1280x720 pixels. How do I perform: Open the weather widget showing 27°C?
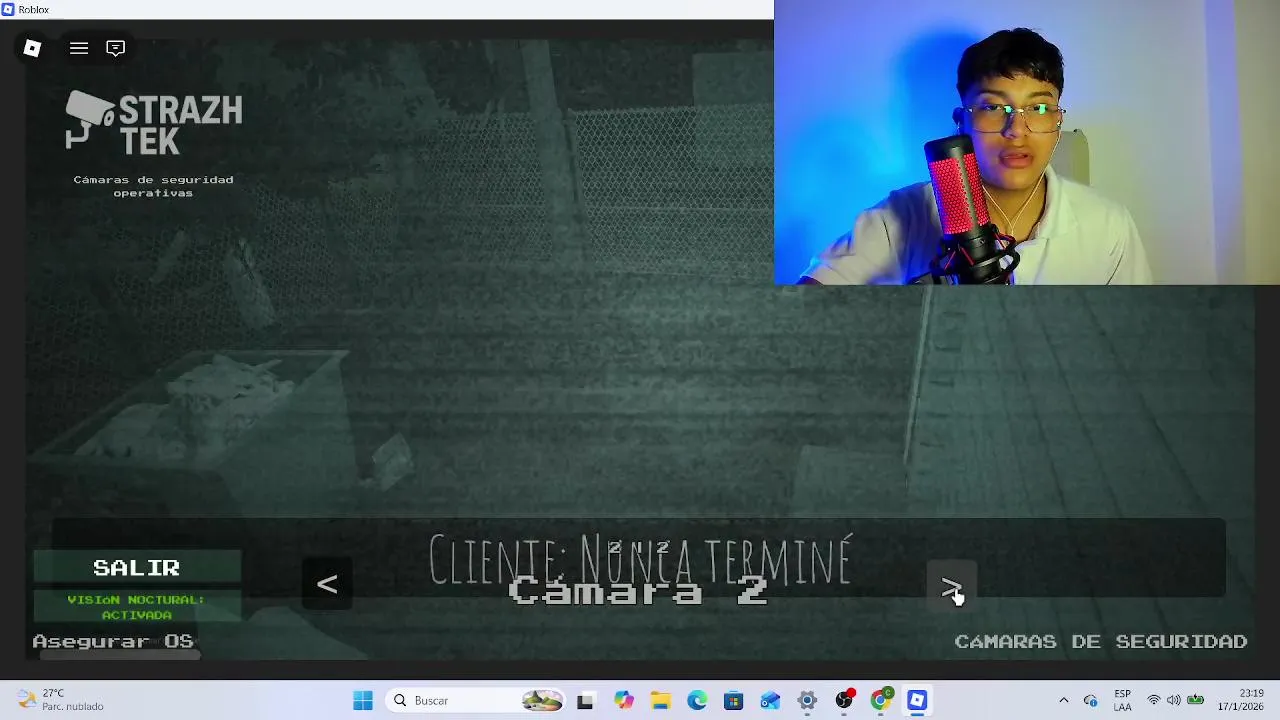[61, 700]
